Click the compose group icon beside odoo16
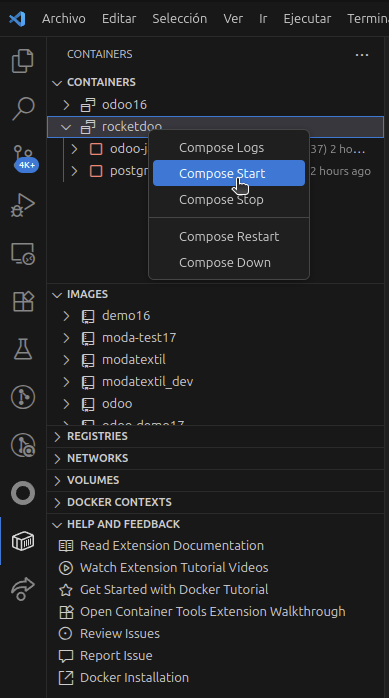Viewport: 389px width, 698px height. [x=88, y=105]
